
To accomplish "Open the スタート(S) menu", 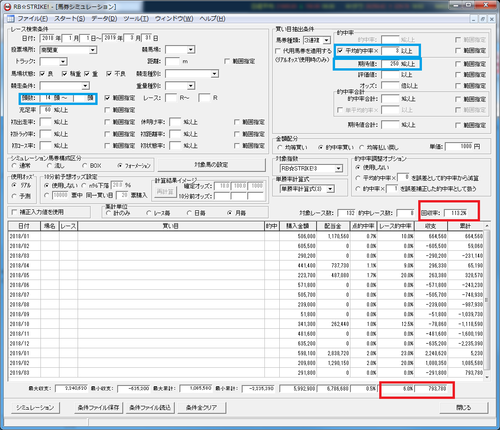I will (70, 19).
